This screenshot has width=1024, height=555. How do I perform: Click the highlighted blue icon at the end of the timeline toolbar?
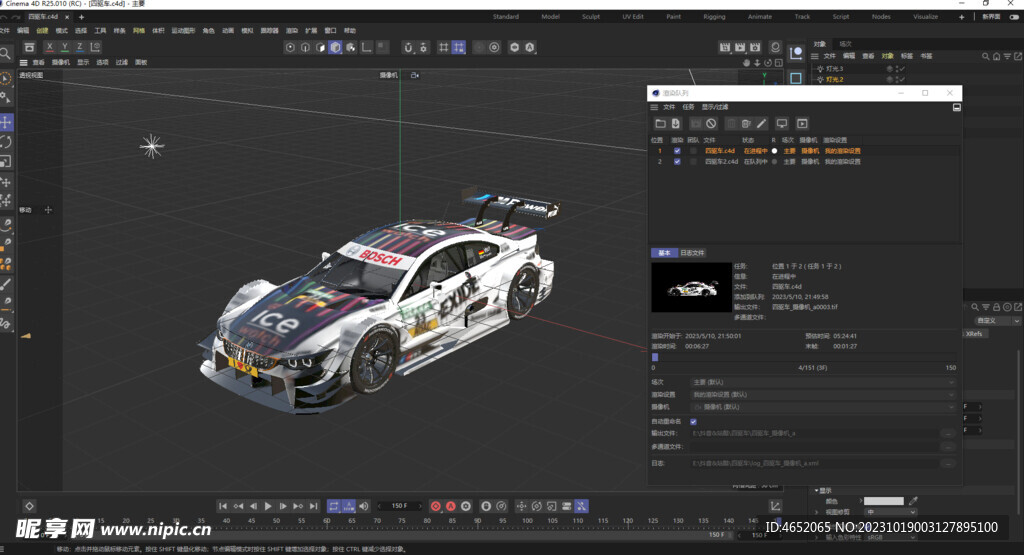click(581, 506)
